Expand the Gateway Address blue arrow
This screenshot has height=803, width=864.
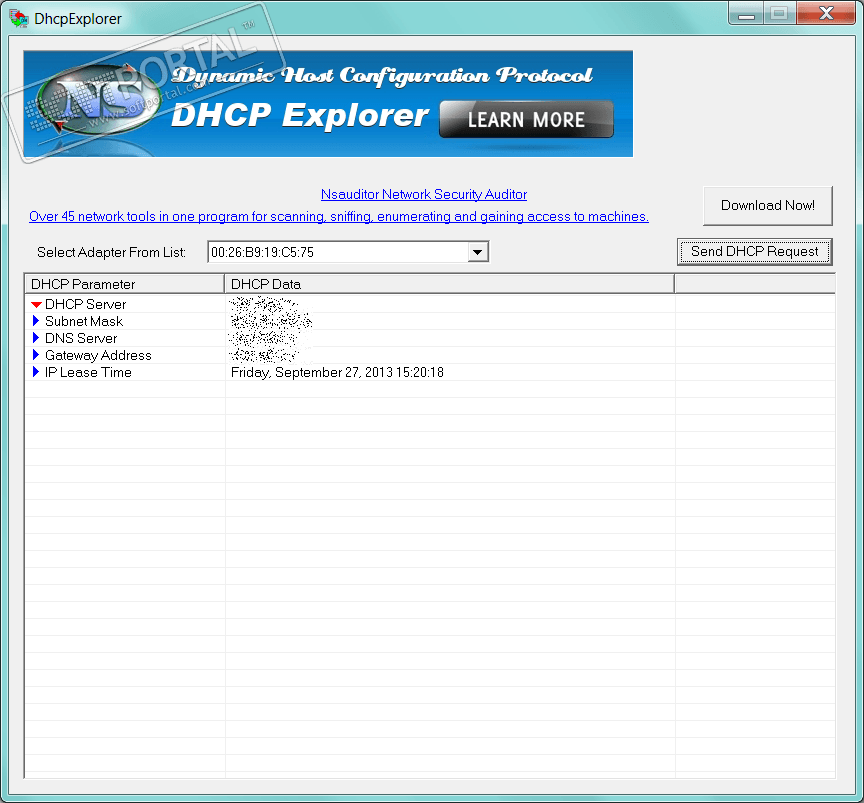36,355
